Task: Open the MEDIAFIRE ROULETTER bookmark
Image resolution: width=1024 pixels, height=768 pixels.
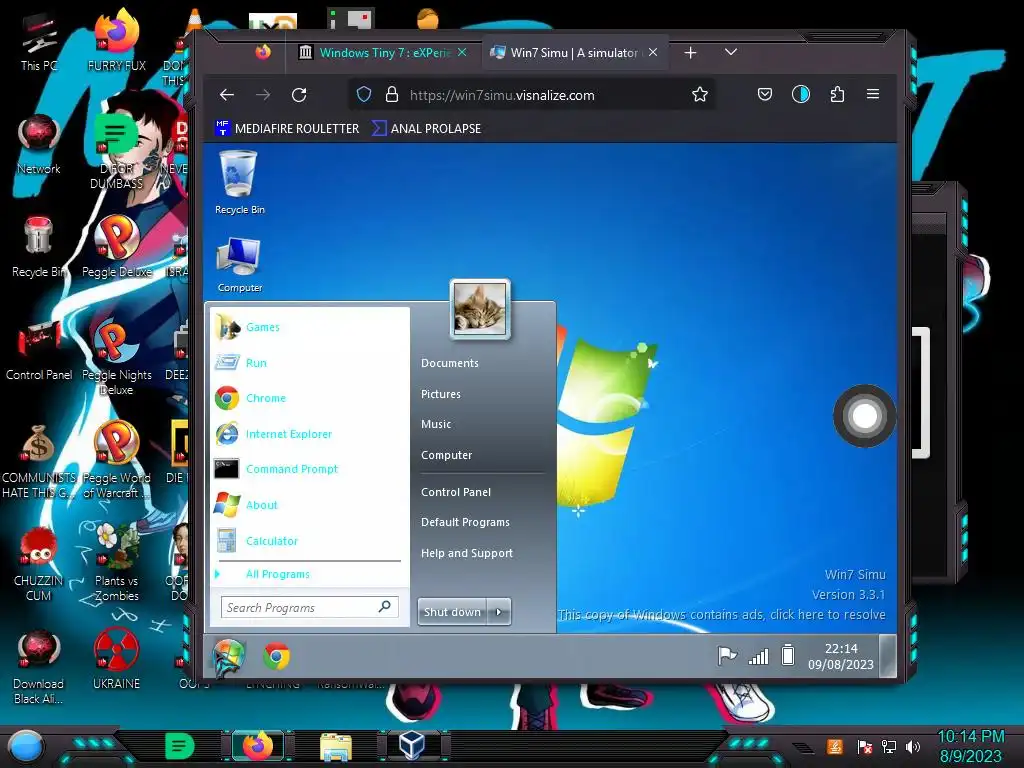Action: tap(287, 129)
